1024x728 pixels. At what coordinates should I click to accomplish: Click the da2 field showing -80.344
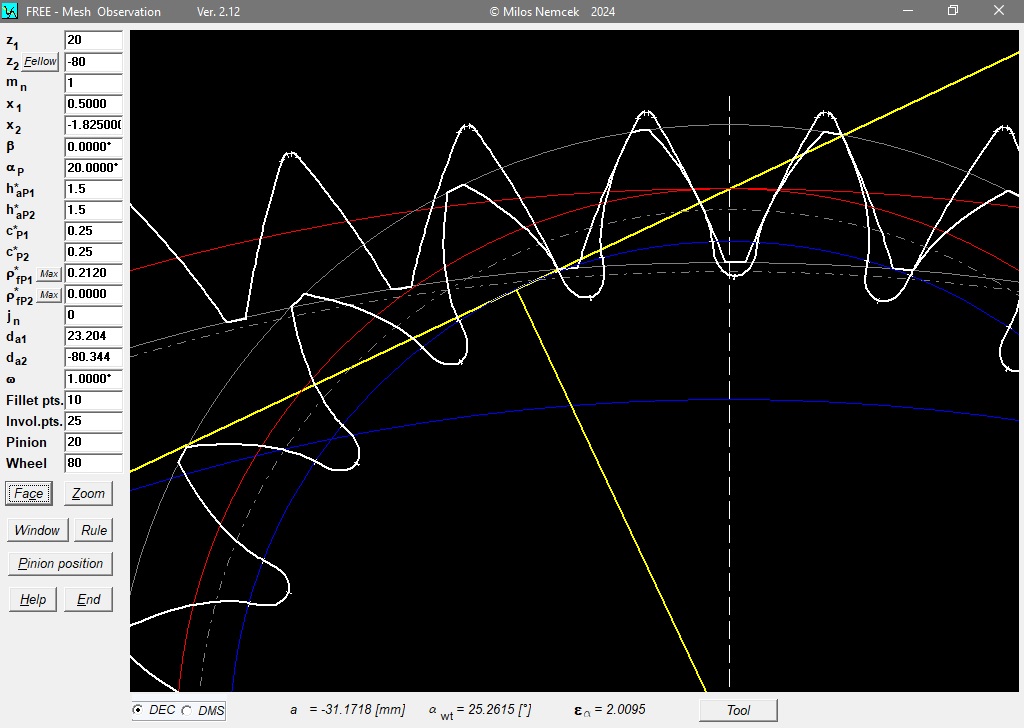pyautogui.click(x=93, y=357)
